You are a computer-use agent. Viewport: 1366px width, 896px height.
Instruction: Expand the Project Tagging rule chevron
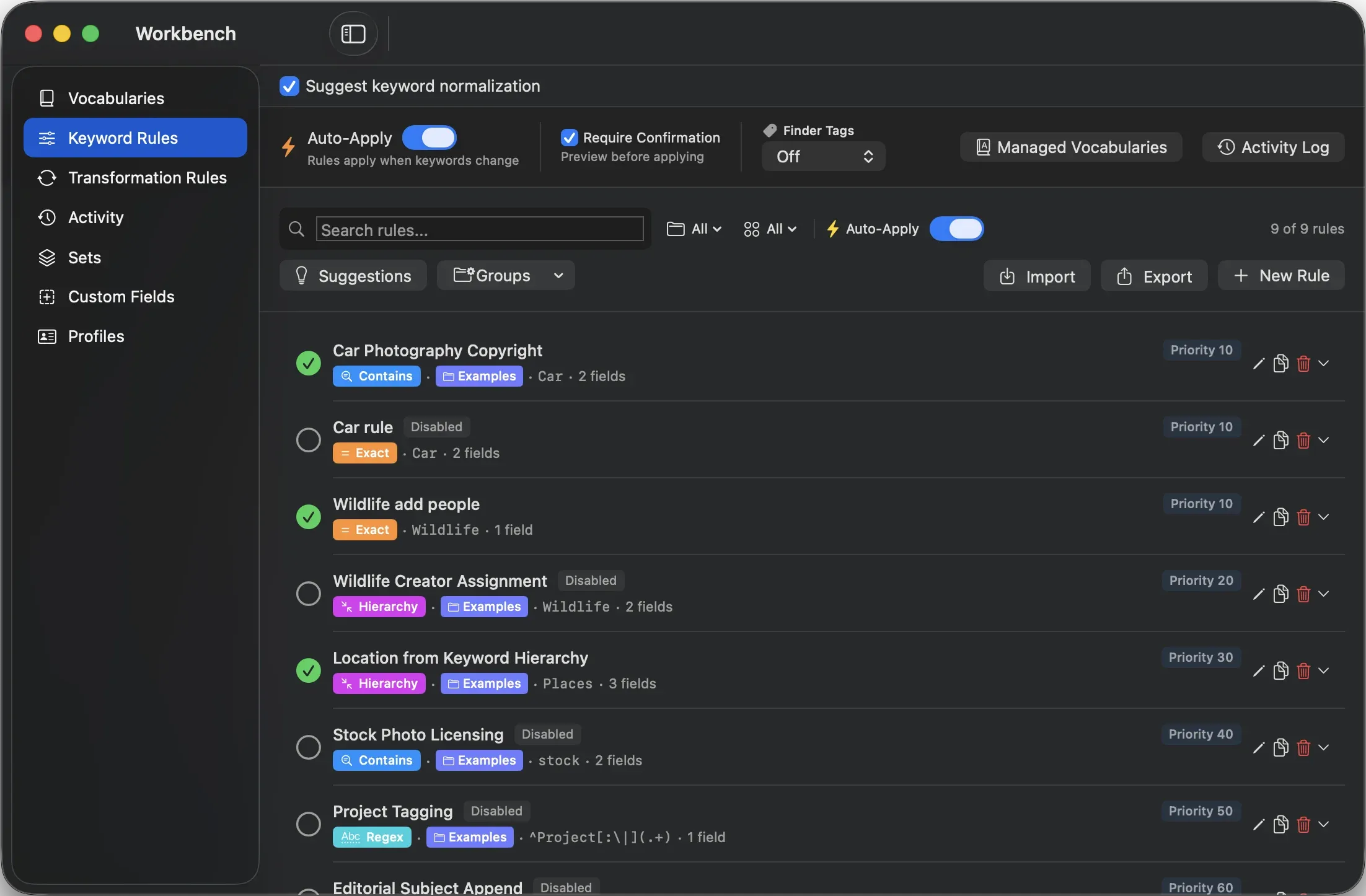pyautogui.click(x=1324, y=824)
